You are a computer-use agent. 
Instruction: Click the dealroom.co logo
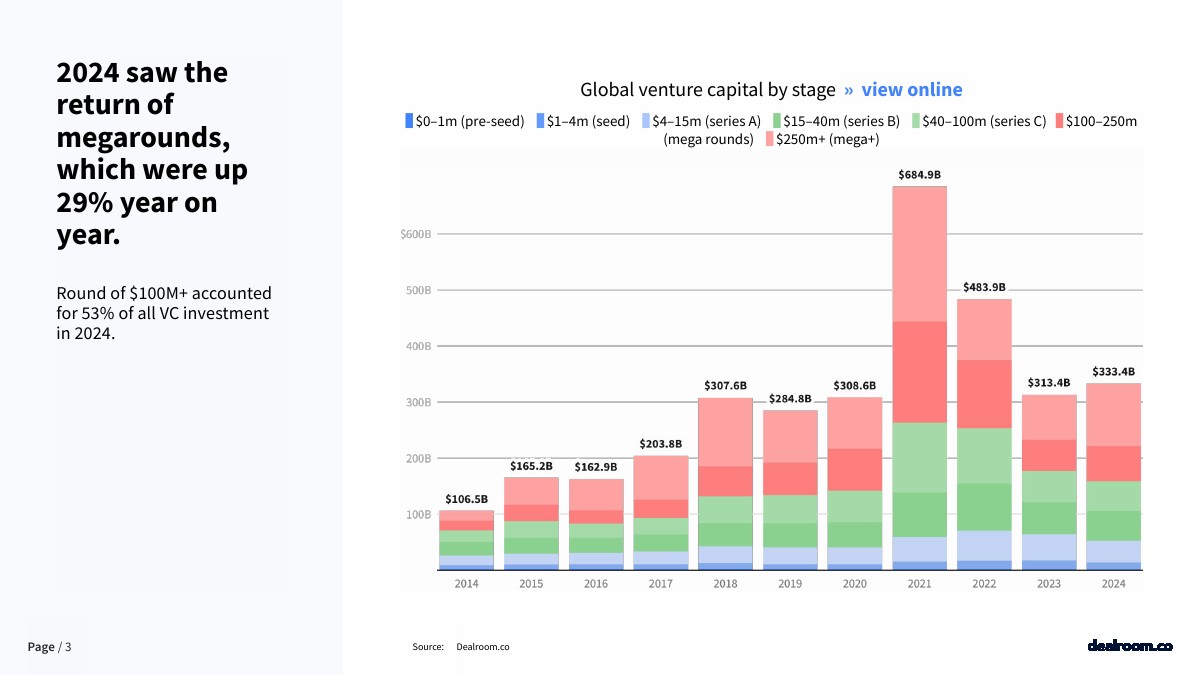coord(1129,646)
